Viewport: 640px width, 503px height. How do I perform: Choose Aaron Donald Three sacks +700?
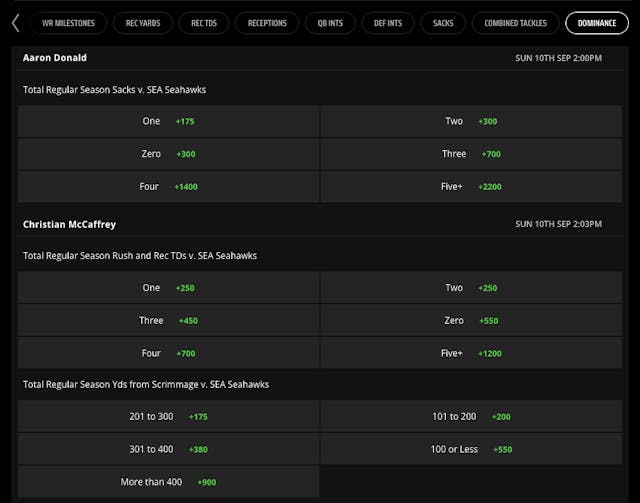point(471,154)
